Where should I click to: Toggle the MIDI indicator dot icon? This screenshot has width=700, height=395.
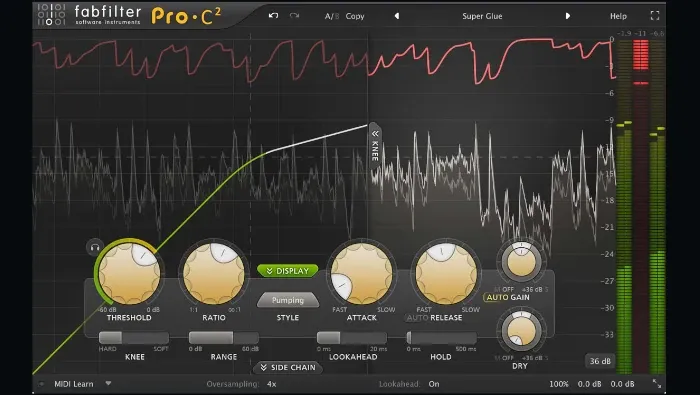pyautogui.click(x=41, y=384)
